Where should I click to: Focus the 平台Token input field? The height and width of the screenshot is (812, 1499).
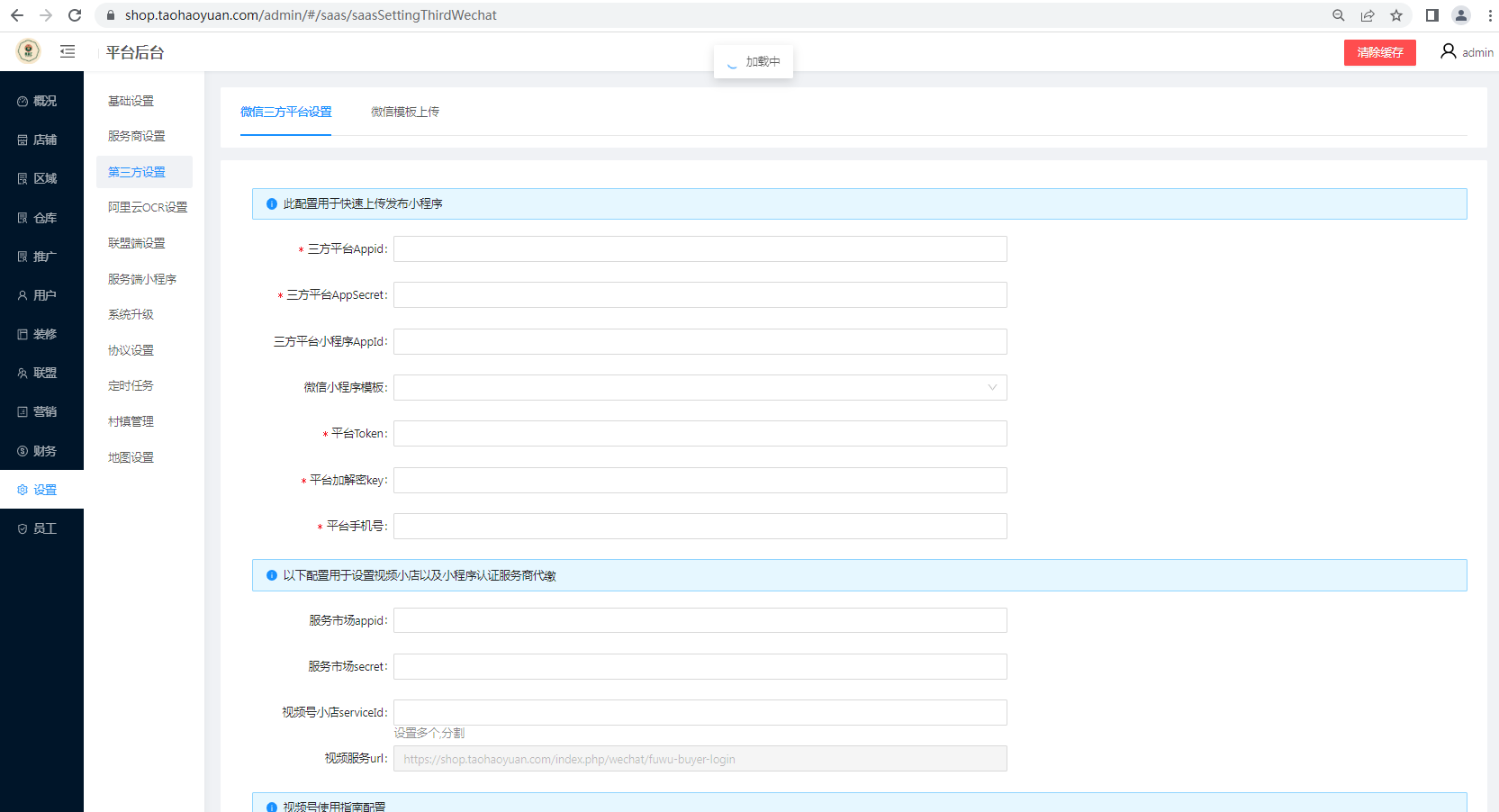tap(700, 433)
